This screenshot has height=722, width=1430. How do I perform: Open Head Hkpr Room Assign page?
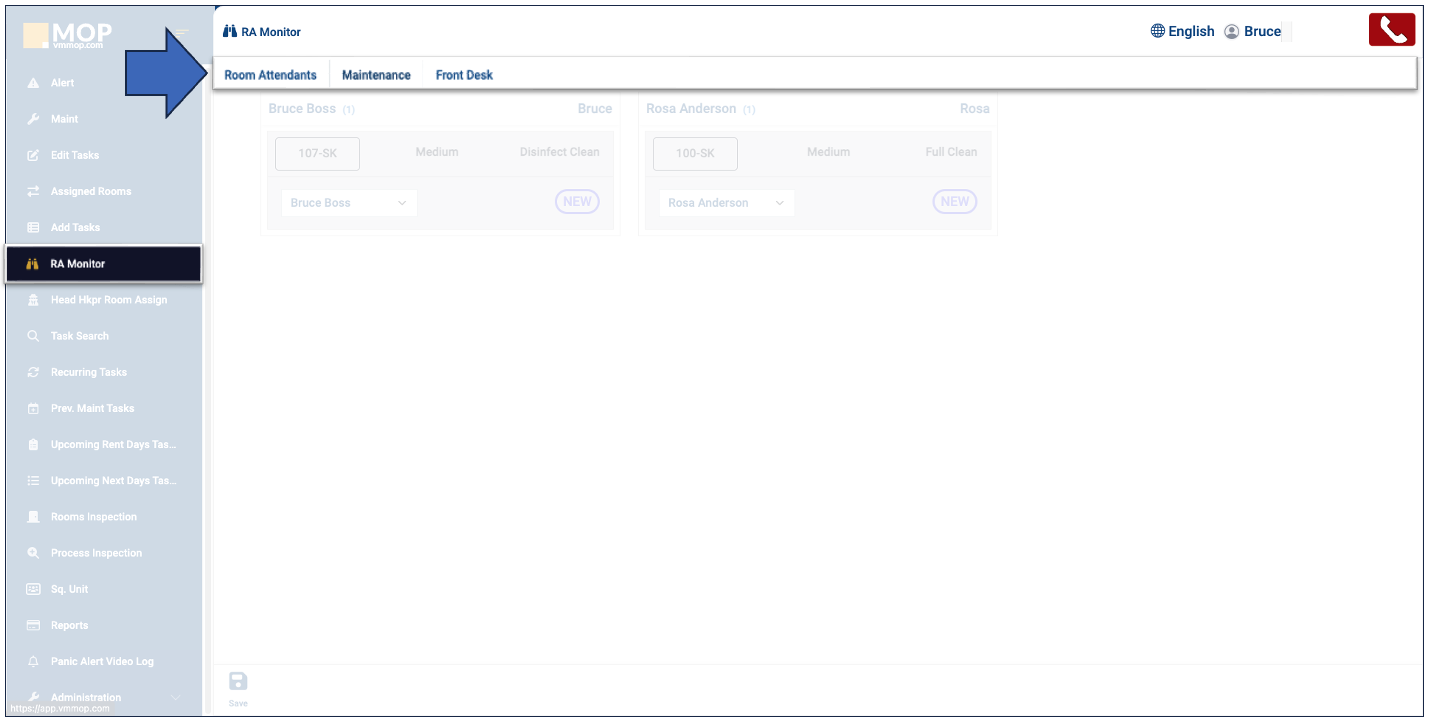pos(108,300)
